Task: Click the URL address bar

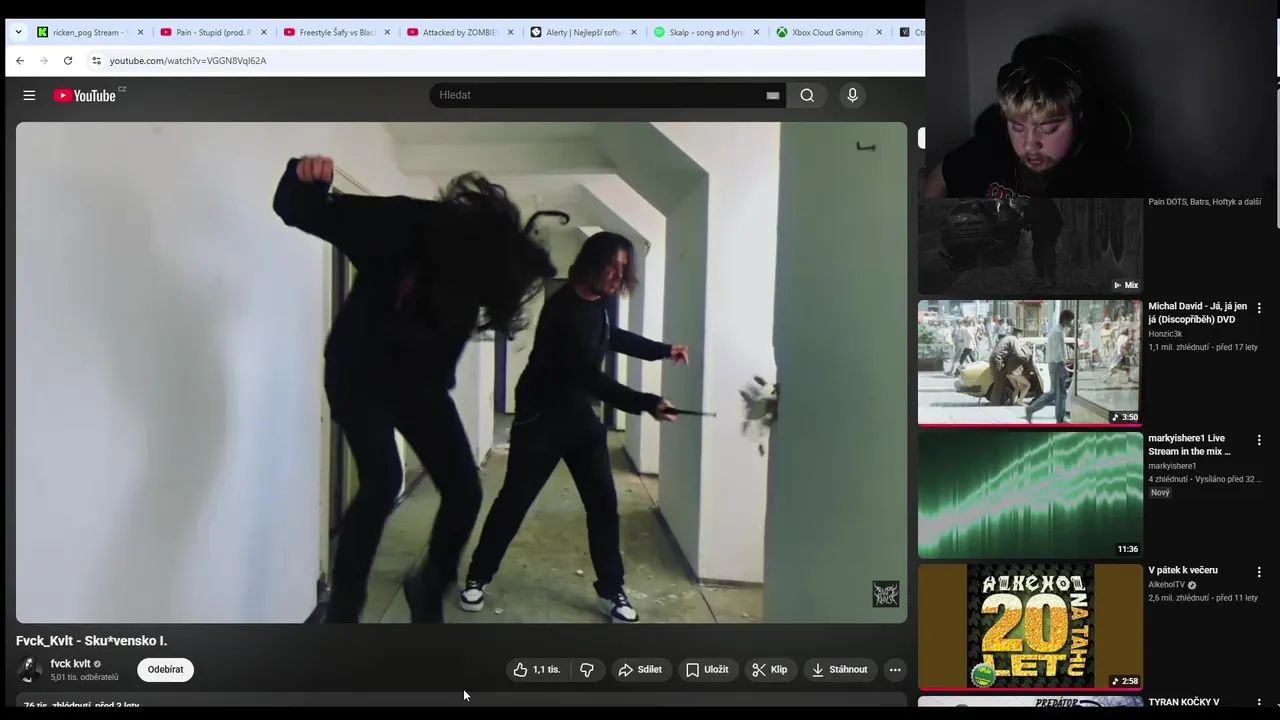Action: [x=505, y=60]
